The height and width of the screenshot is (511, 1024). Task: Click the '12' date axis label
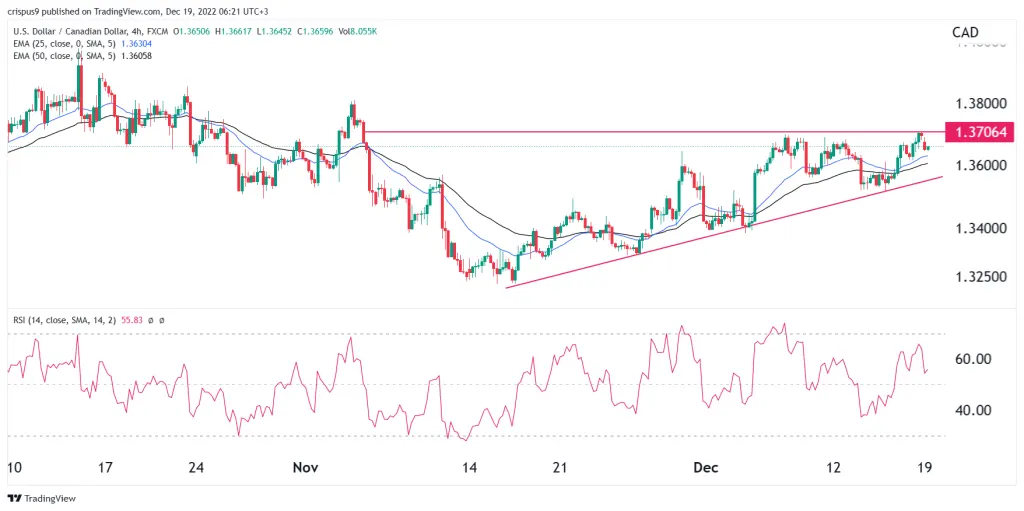(833, 468)
